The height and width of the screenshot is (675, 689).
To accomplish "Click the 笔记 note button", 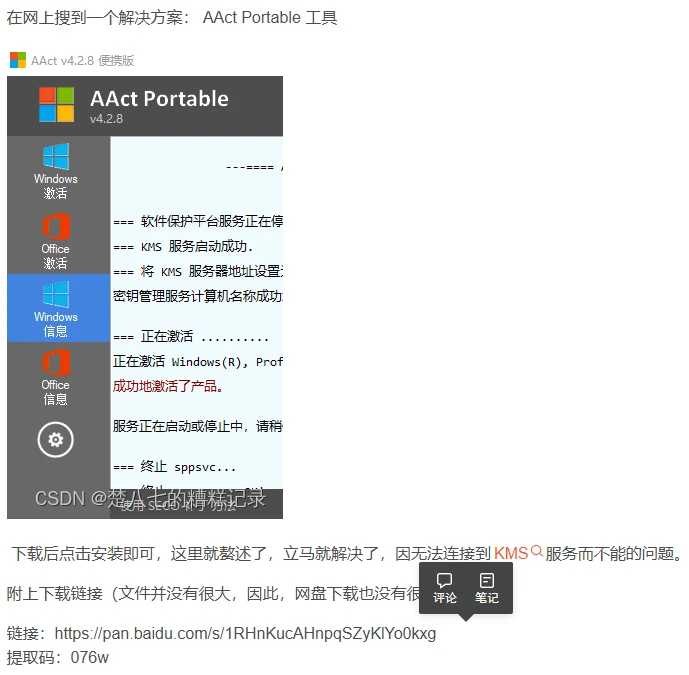I will [x=486, y=588].
